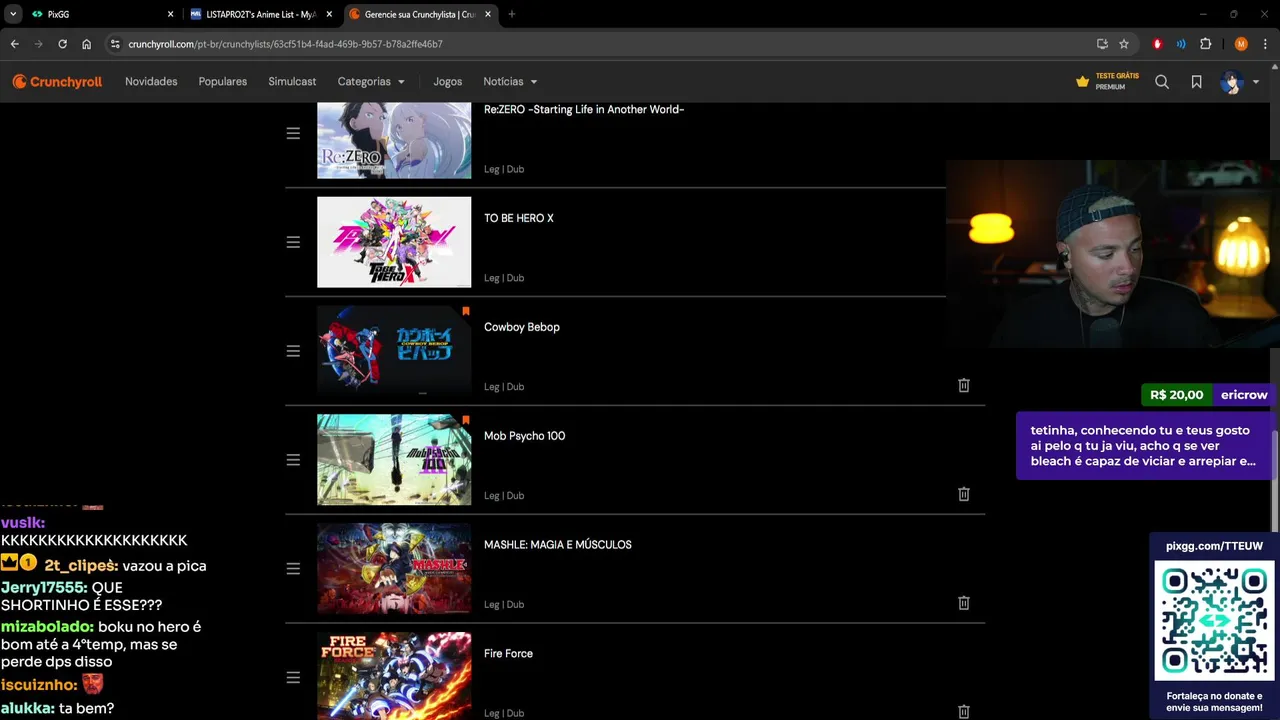Expand the Notícias dropdown
Viewport: 1280px width, 720px height.
pyautogui.click(x=510, y=82)
